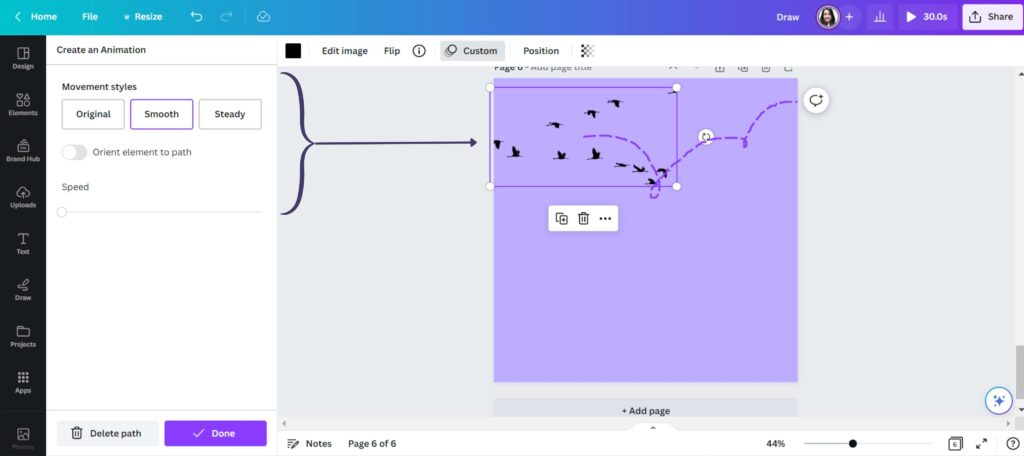Open the Position panel
The width and height of the screenshot is (1024, 456).
[x=541, y=51]
